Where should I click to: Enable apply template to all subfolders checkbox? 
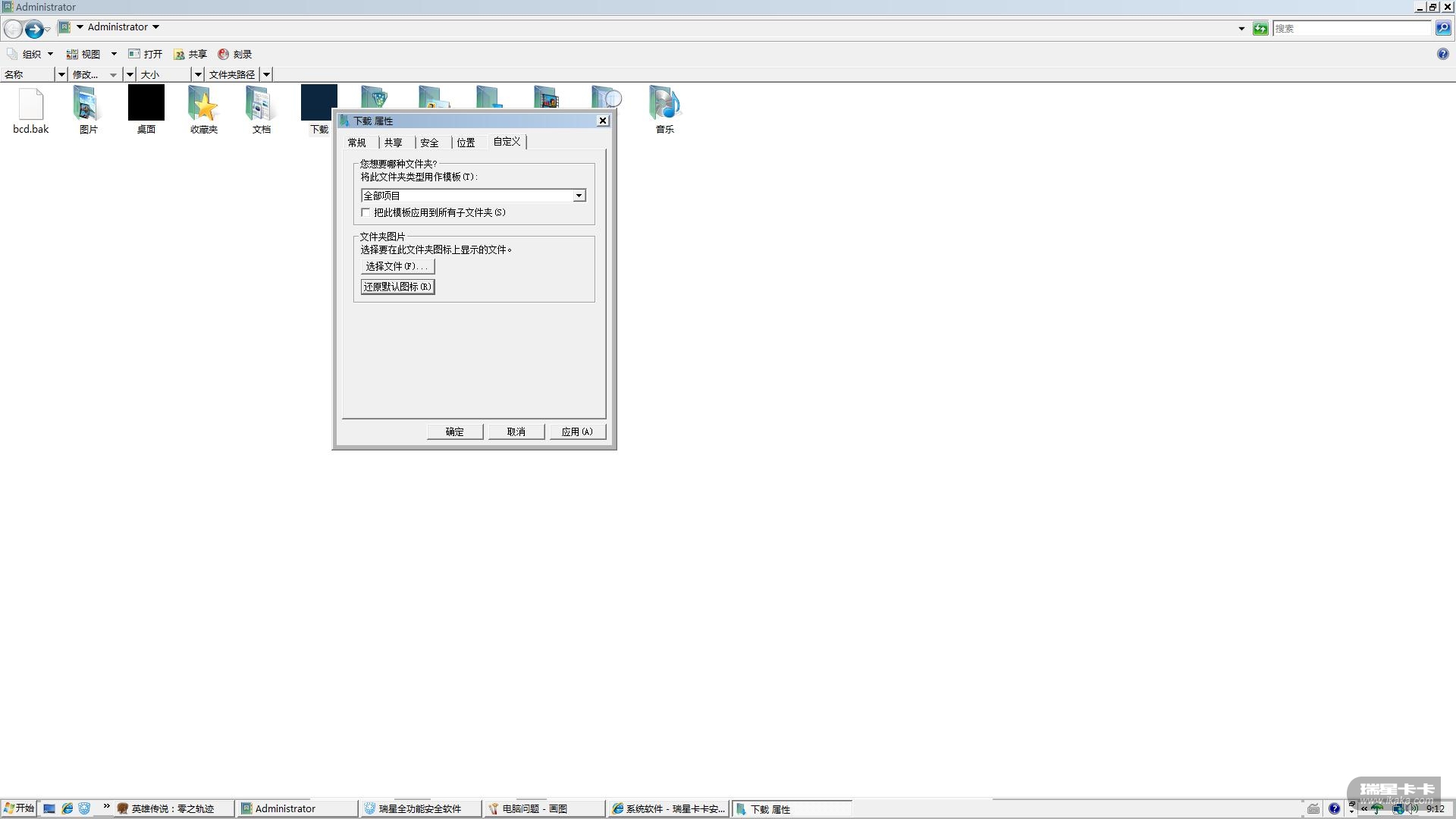(366, 213)
